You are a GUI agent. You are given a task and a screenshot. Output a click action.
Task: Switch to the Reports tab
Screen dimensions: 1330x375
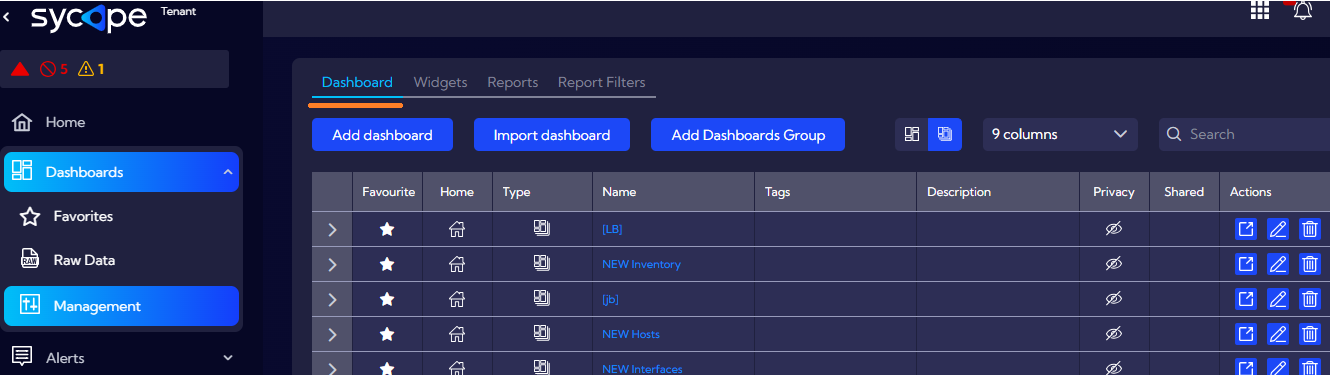pyautogui.click(x=513, y=82)
